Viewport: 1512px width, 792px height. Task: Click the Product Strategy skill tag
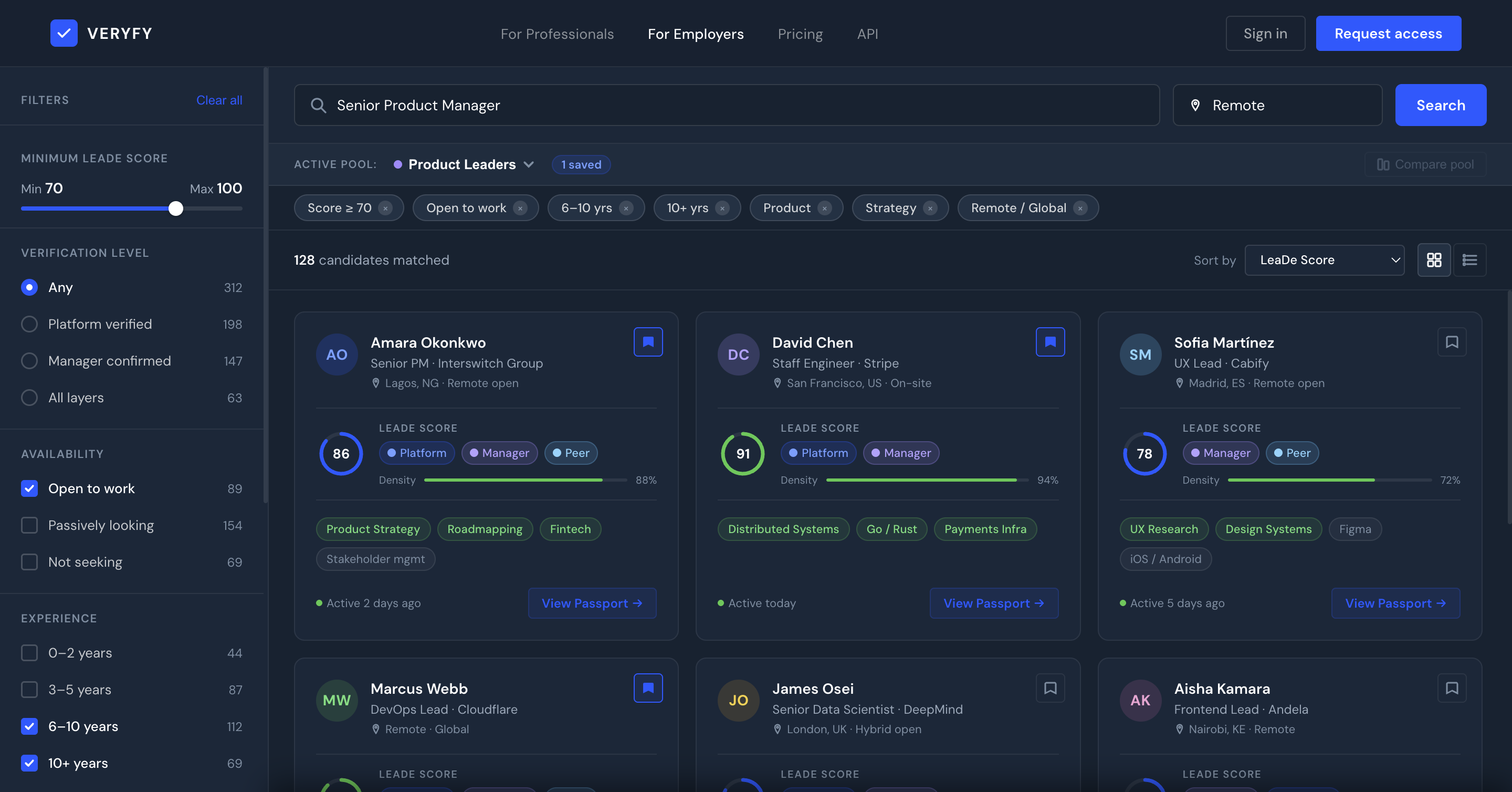[x=373, y=529]
